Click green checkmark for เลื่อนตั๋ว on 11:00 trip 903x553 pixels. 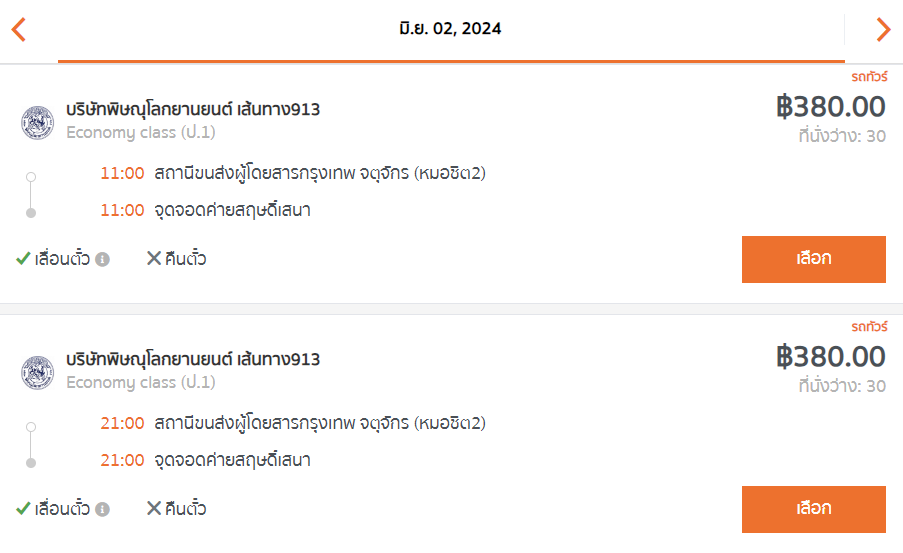click(23, 258)
